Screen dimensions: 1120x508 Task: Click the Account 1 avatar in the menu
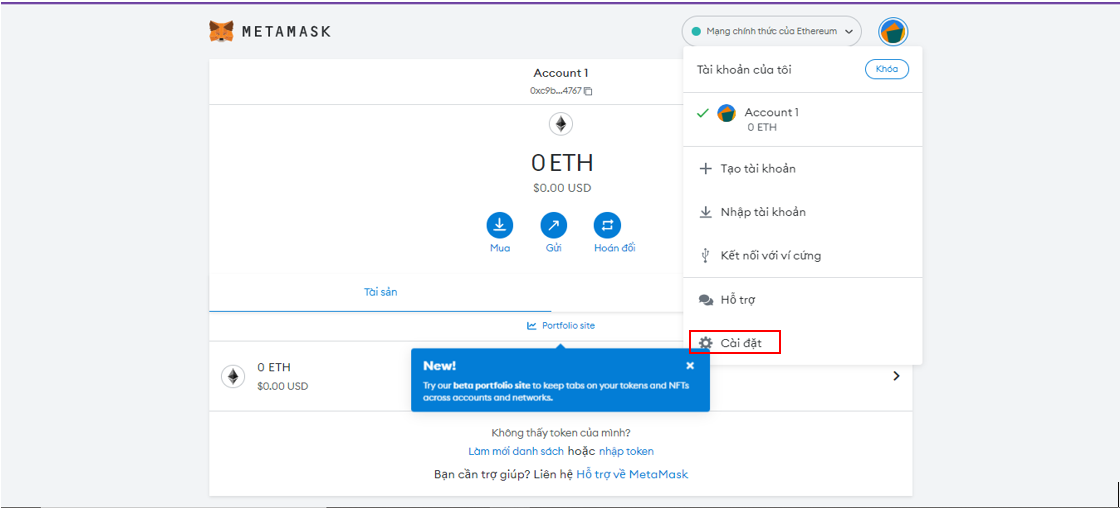[726, 113]
